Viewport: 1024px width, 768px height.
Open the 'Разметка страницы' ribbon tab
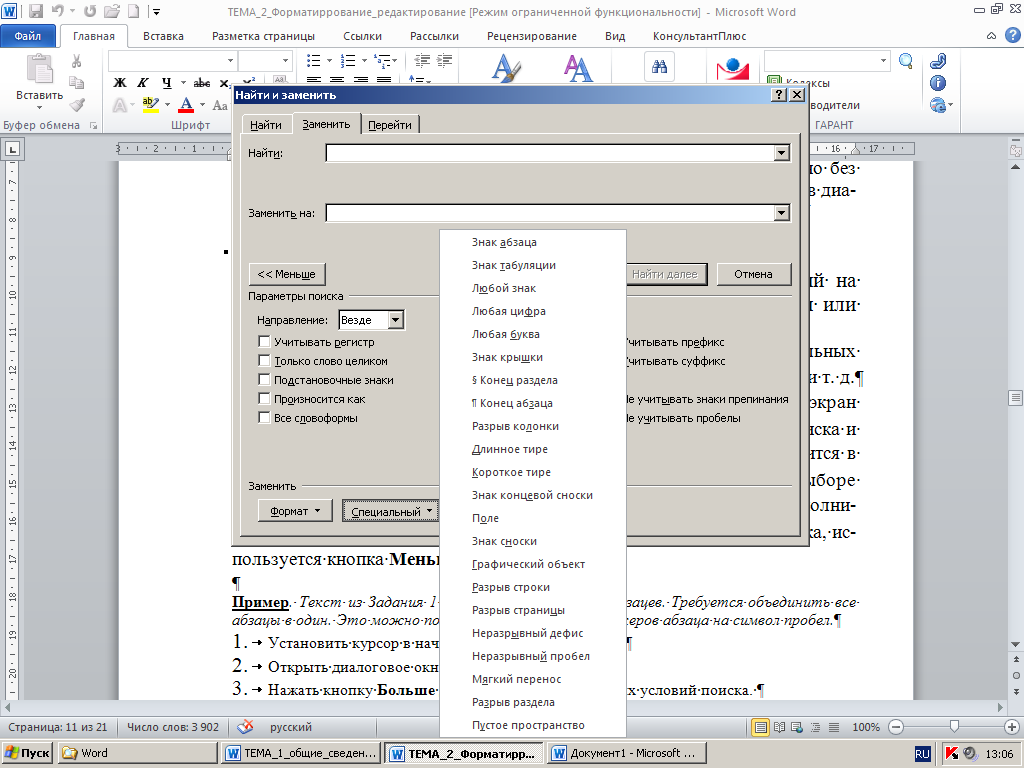click(263, 36)
